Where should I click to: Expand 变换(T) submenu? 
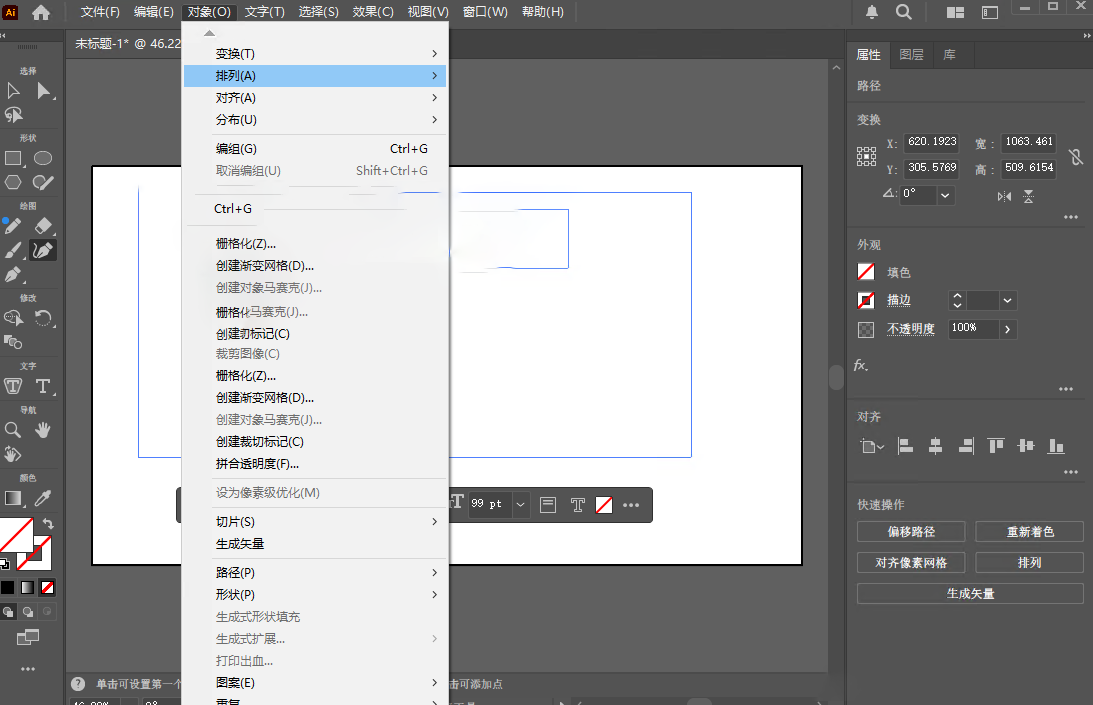(x=315, y=54)
